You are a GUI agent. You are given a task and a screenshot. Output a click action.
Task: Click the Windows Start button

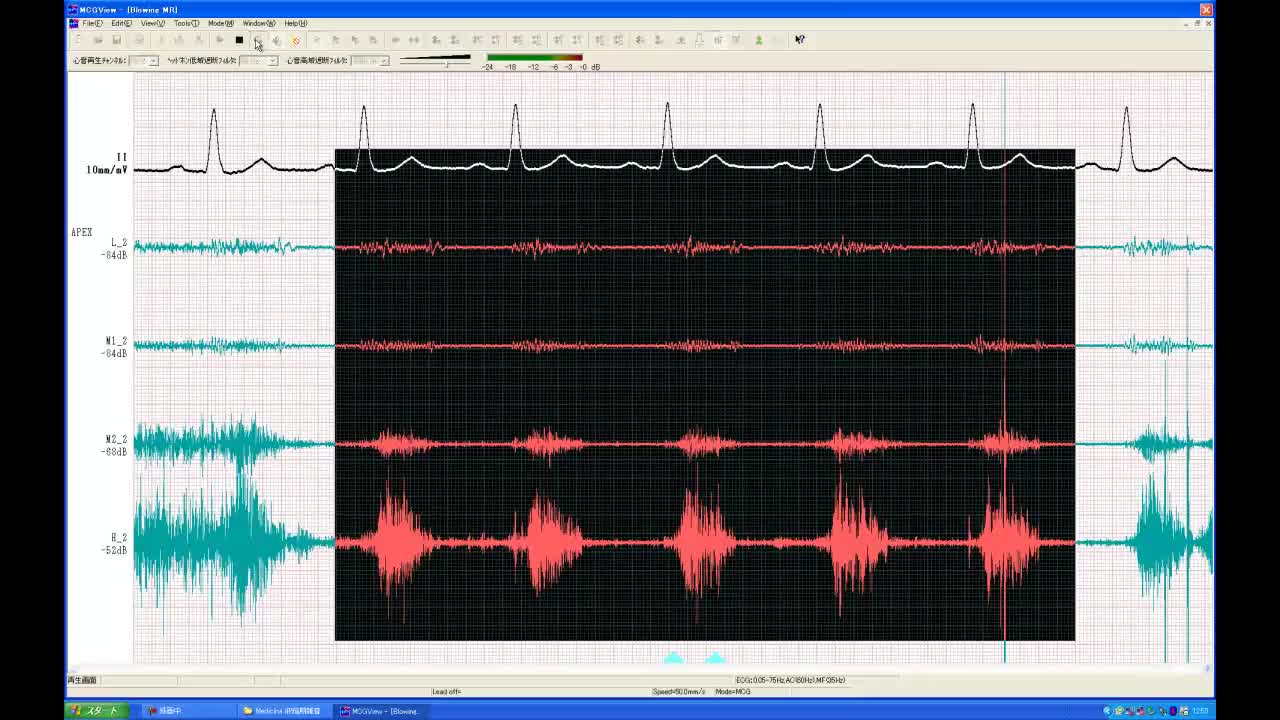coord(95,711)
